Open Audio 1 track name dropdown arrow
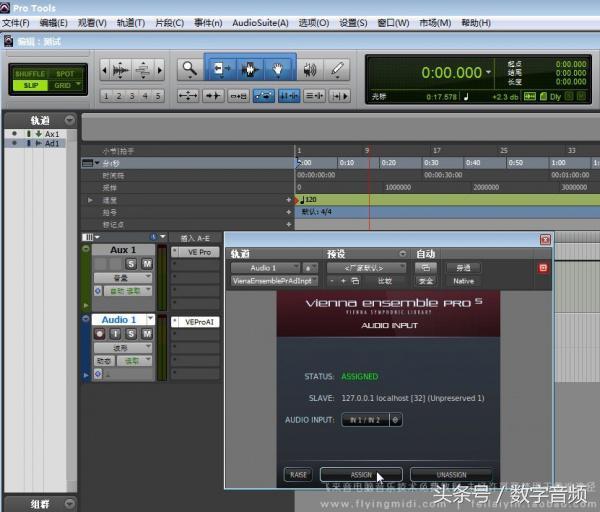600x512 pixels. pyautogui.click(x=151, y=318)
